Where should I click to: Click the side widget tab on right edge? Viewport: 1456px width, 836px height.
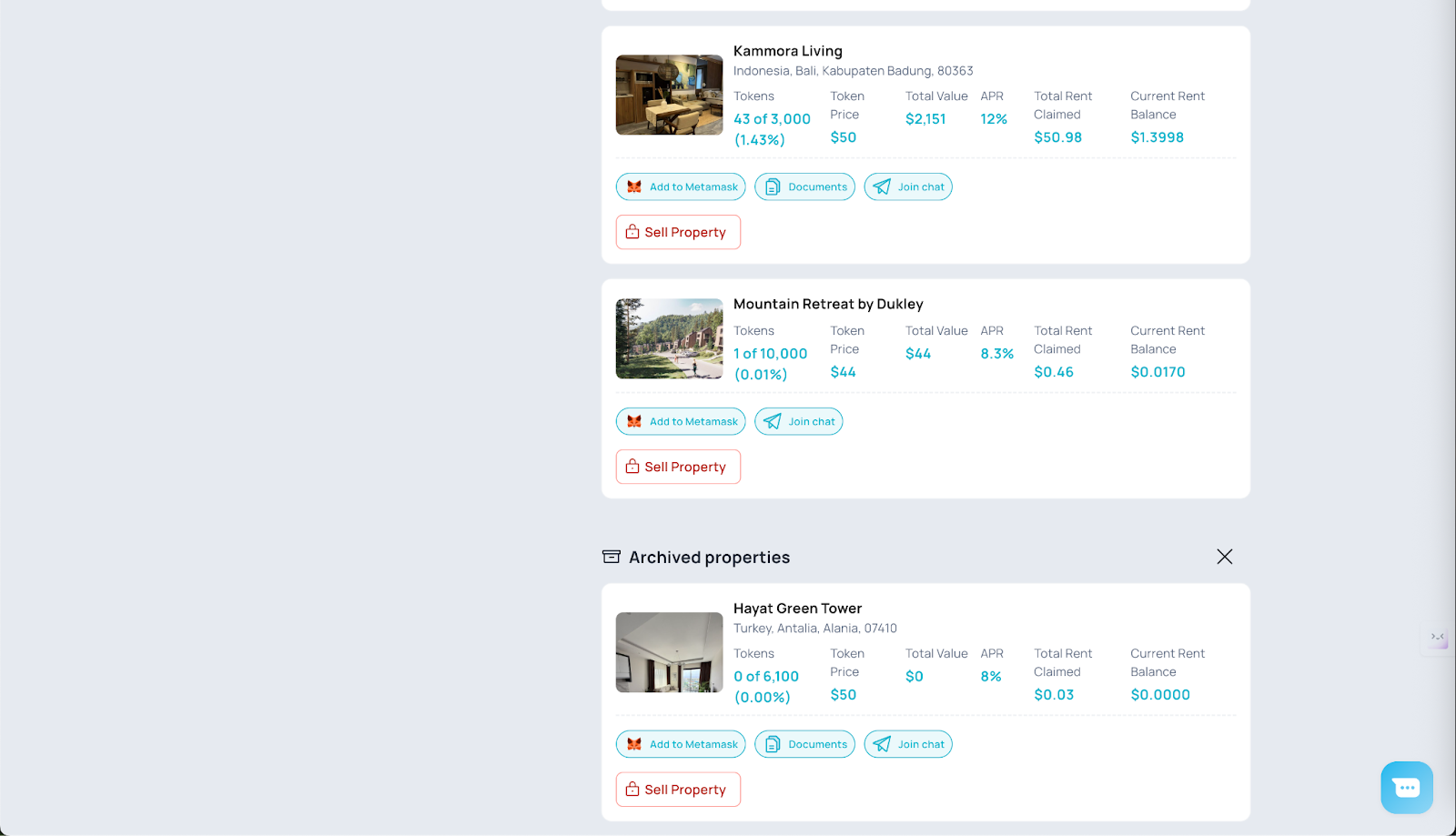[x=1437, y=638]
